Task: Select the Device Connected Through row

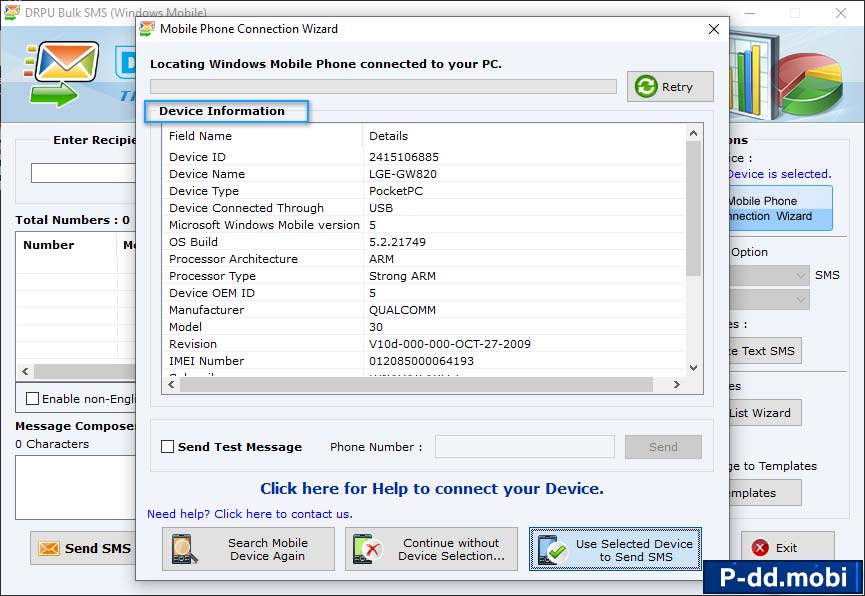Action: coord(424,208)
